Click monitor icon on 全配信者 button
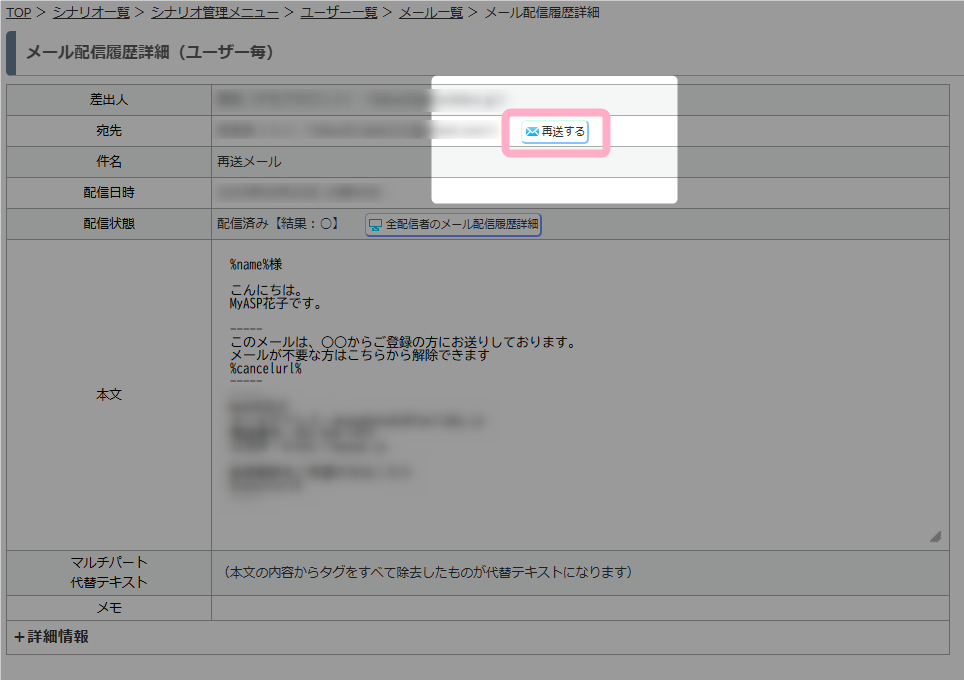The image size is (964, 680). 375,225
